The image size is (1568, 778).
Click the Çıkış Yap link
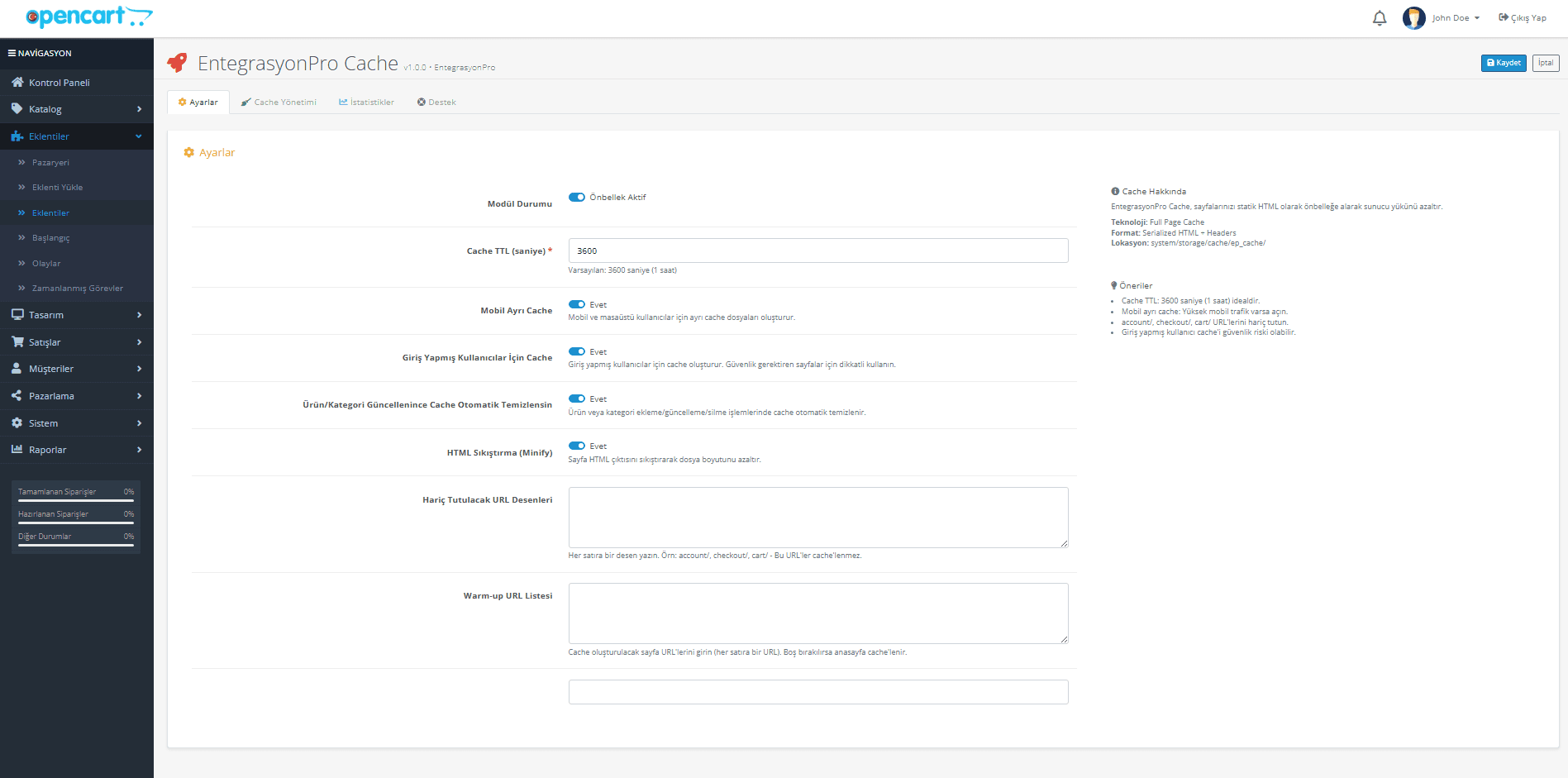coord(1523,18)
